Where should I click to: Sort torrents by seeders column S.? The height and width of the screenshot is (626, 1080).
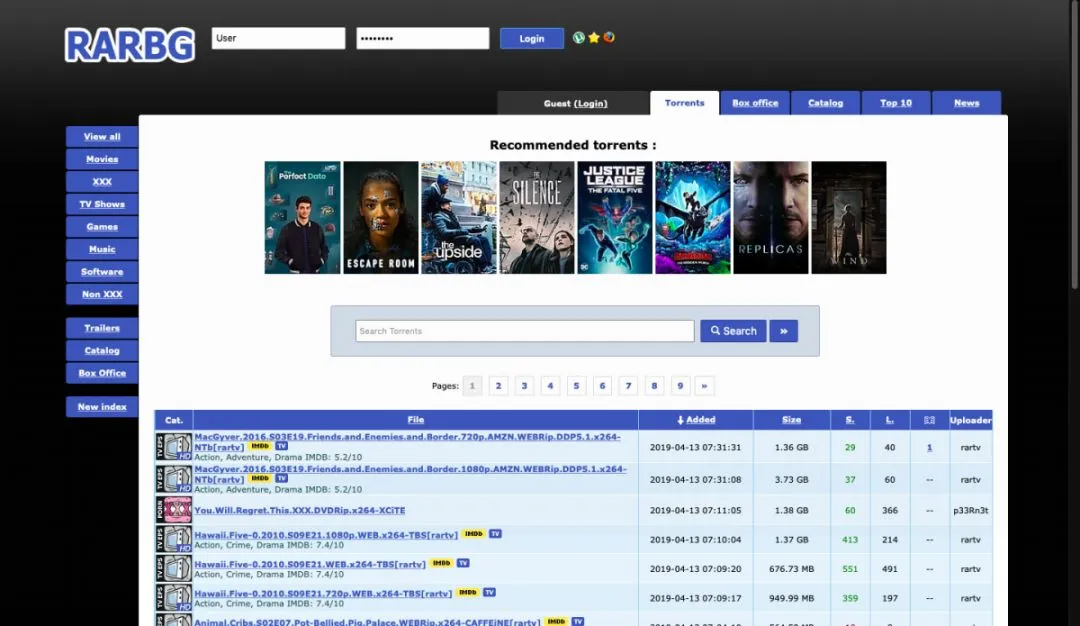coord(850,420)
